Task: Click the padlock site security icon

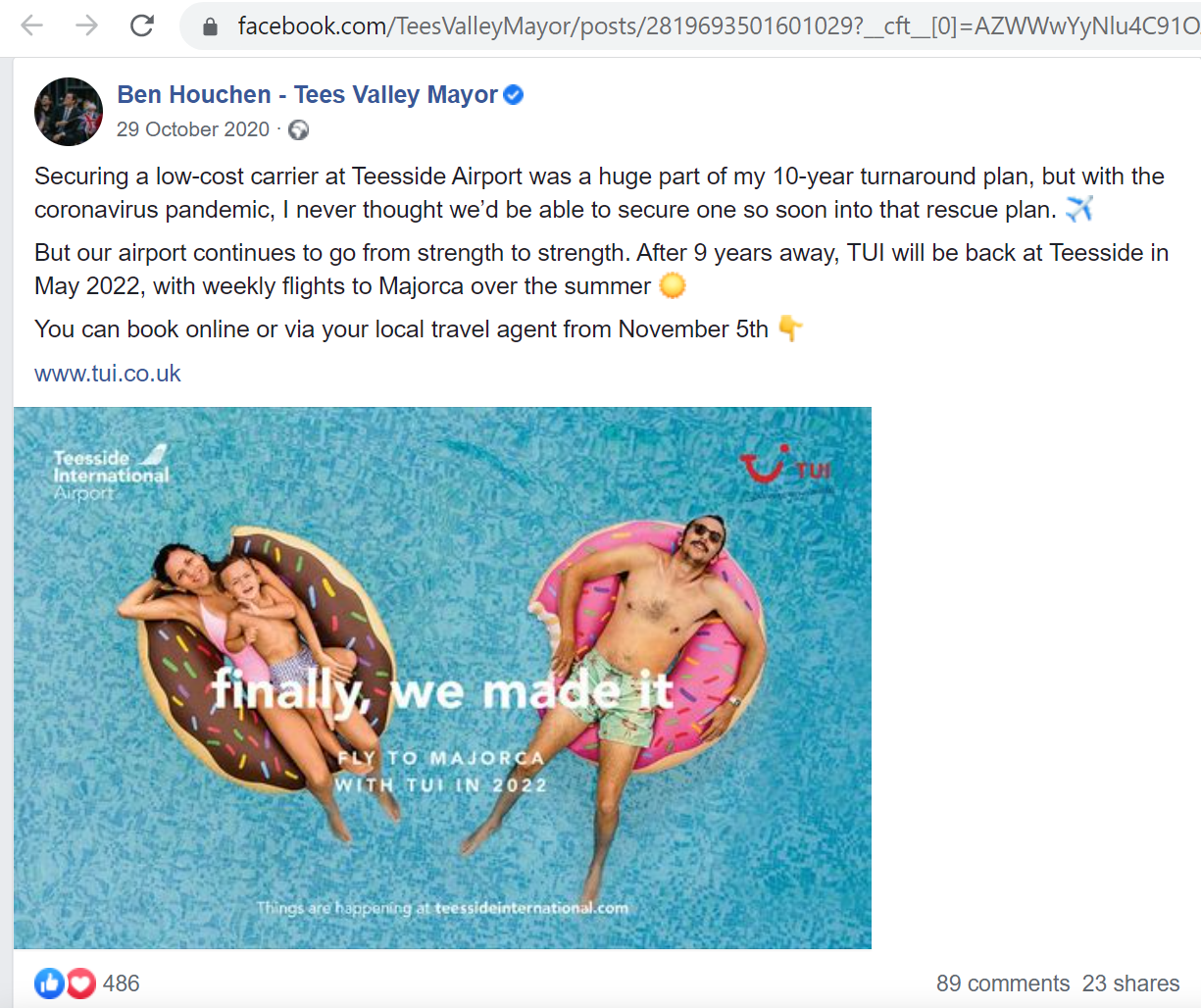Action: click(210, 26)
